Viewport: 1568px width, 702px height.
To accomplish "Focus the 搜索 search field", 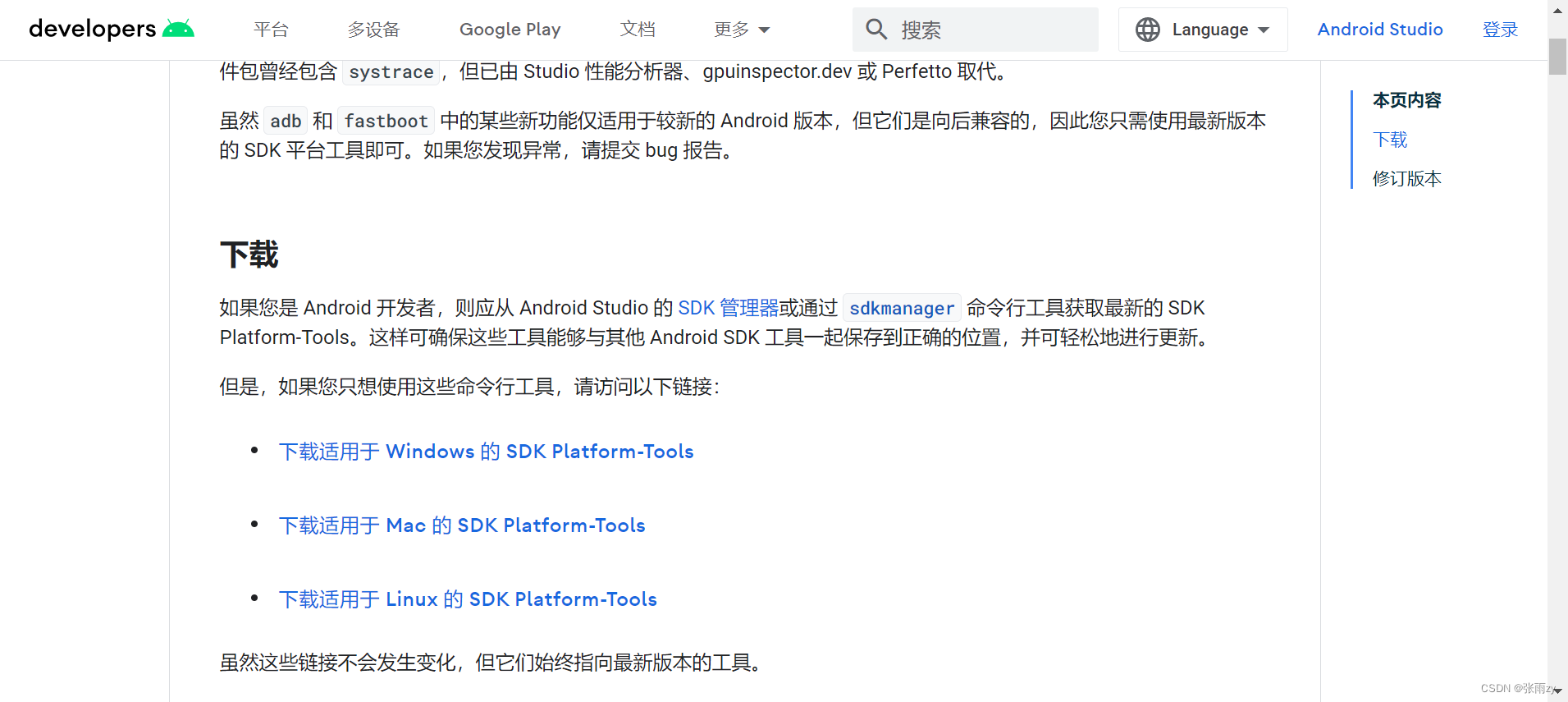I will tap(975, 30).
